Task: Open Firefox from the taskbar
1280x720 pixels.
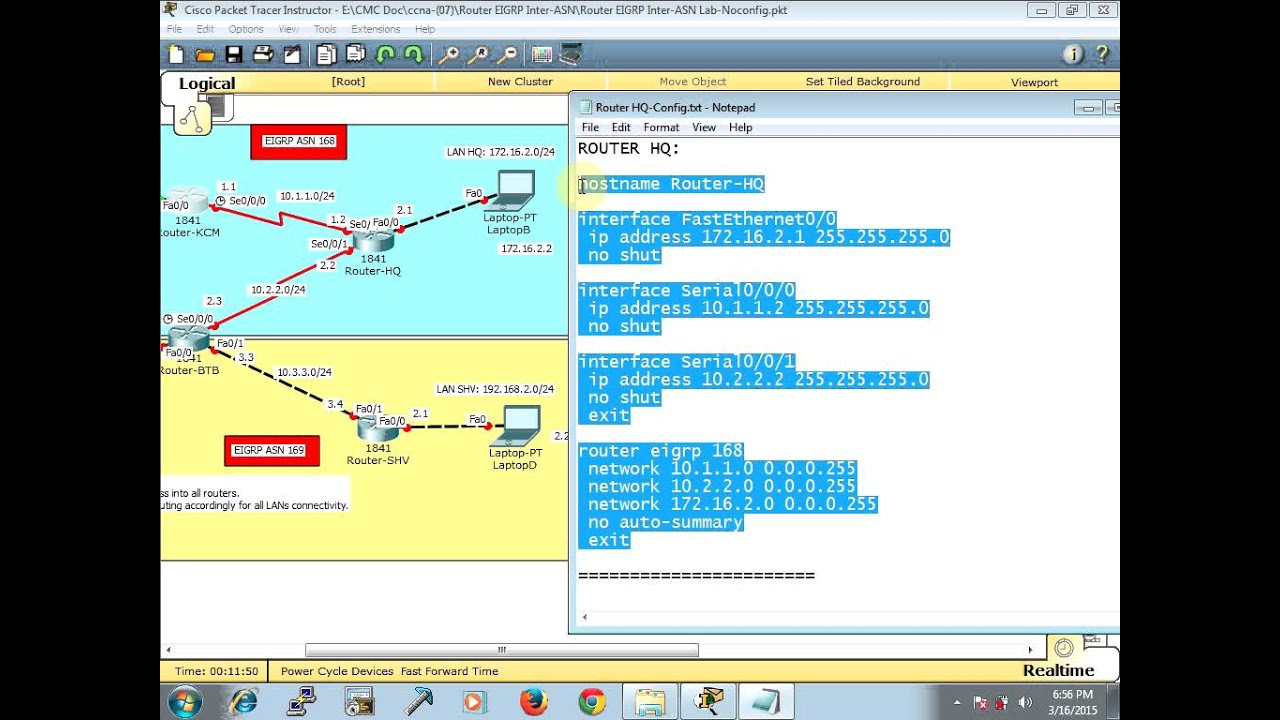Action: (533, 702)
